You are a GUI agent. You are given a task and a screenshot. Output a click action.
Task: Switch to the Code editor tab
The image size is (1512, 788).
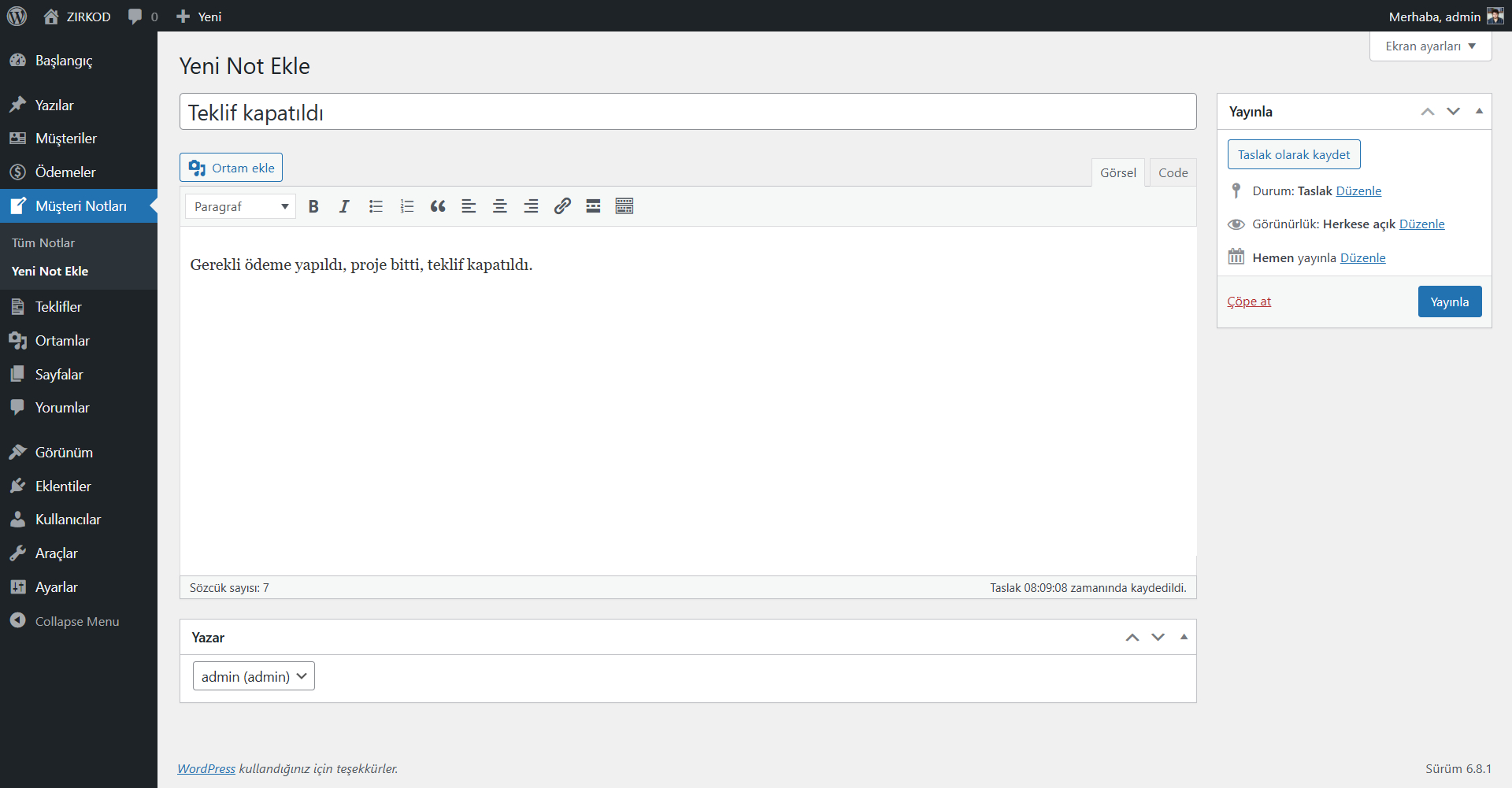pos(1173,172)
